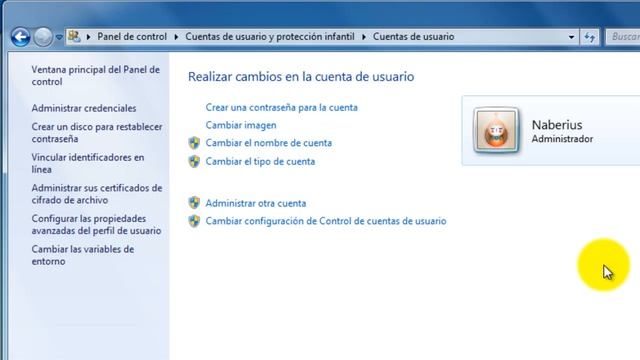Image resolution: width=640 pixels, height=360 pixels.
Task: Click heading Realizar cambios en la cuenta de usuario
Action: [x=301, y=77]
